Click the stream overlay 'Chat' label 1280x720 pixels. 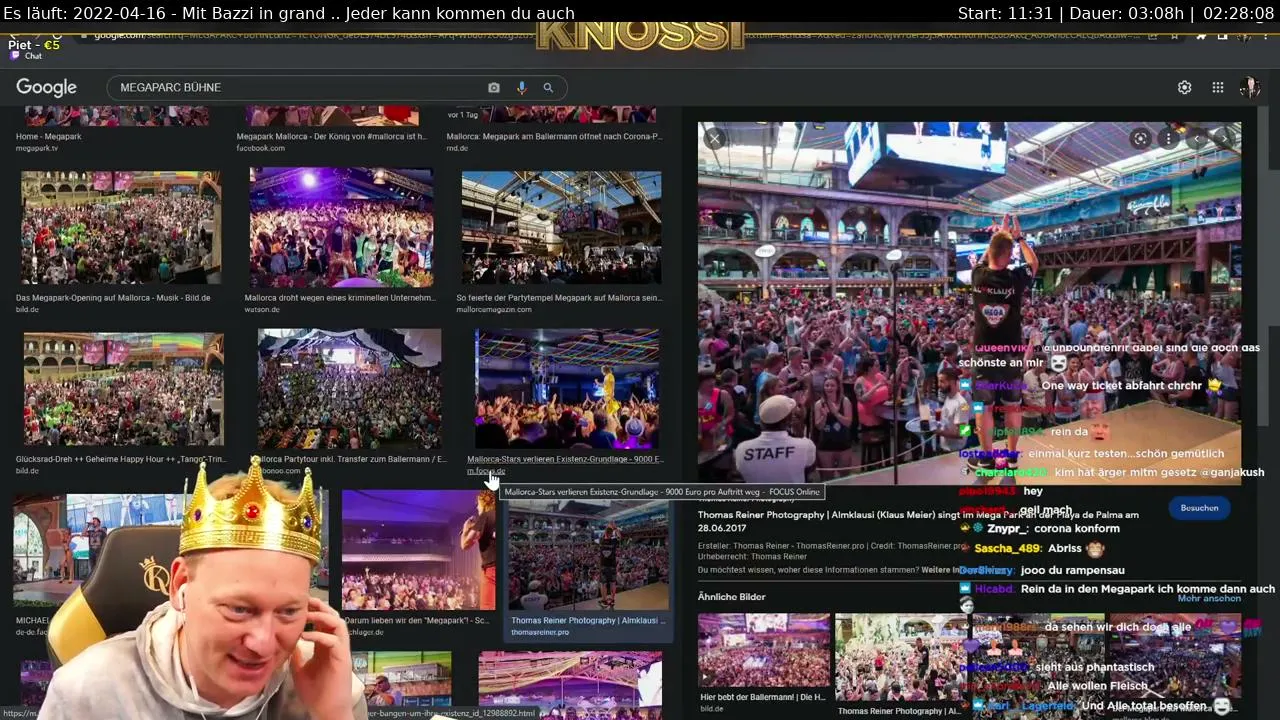[x=33, y=56]
